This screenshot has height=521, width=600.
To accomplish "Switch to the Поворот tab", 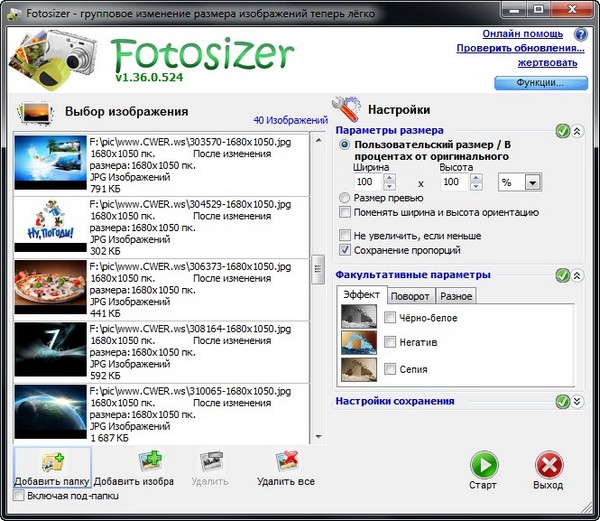I will 410,296.
